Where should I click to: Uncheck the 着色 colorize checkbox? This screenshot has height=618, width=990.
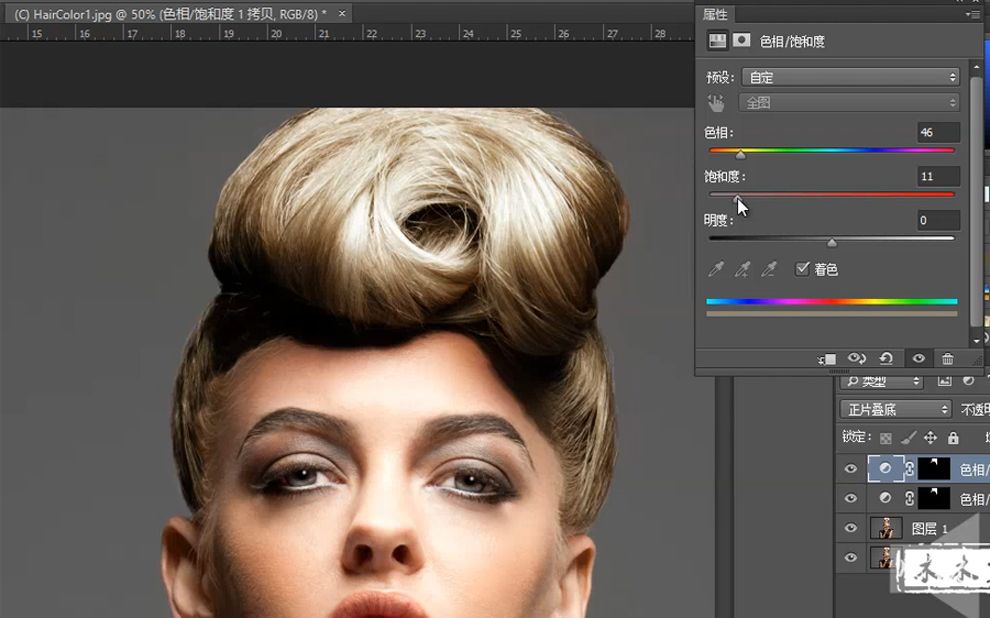[x=802, y=269]
